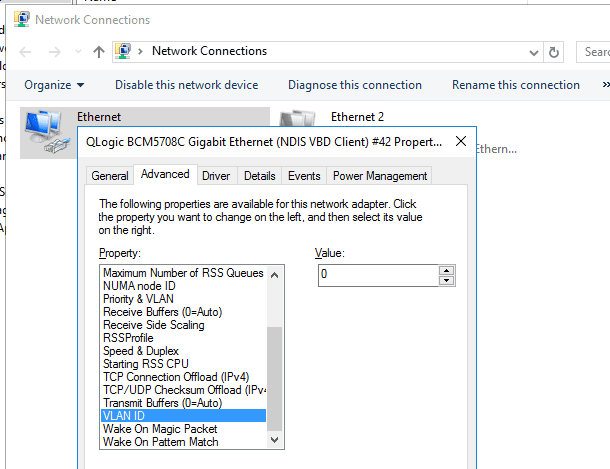Focus the Search box
The height and width of the screenshot is (469, 610).
click(x=593, y=52)
